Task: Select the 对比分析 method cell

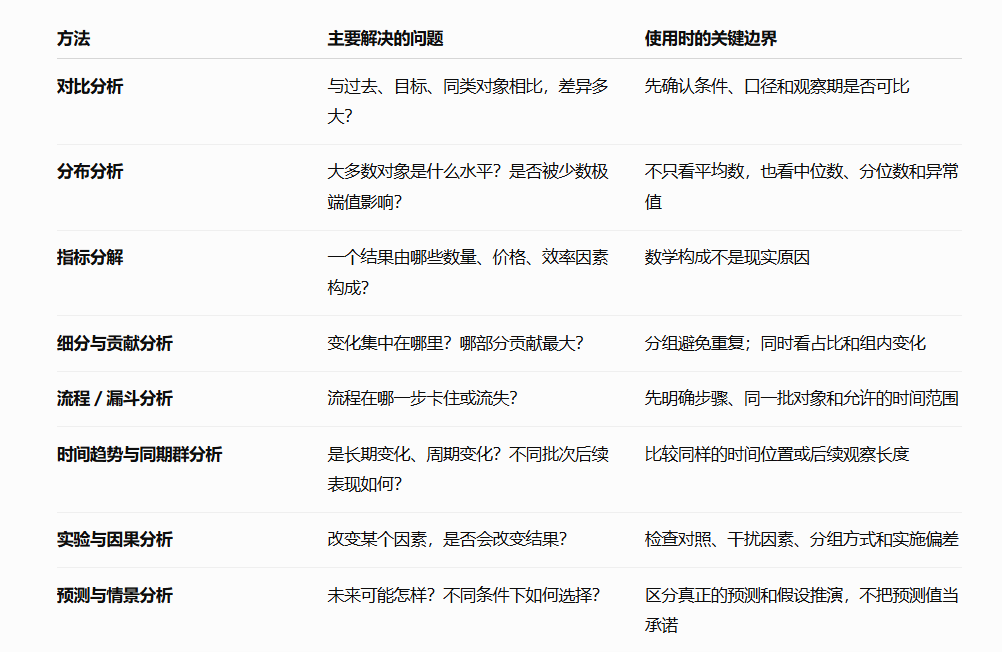Action: pos(90,86)
